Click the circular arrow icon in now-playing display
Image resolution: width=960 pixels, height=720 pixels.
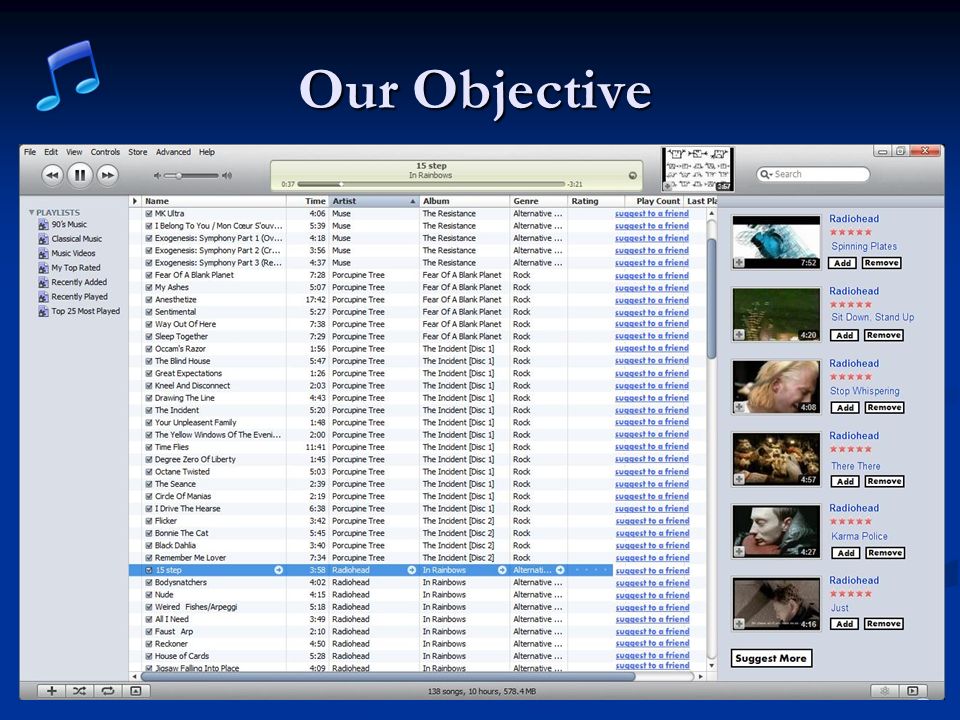pyautogui.click(x=632, y=176)
